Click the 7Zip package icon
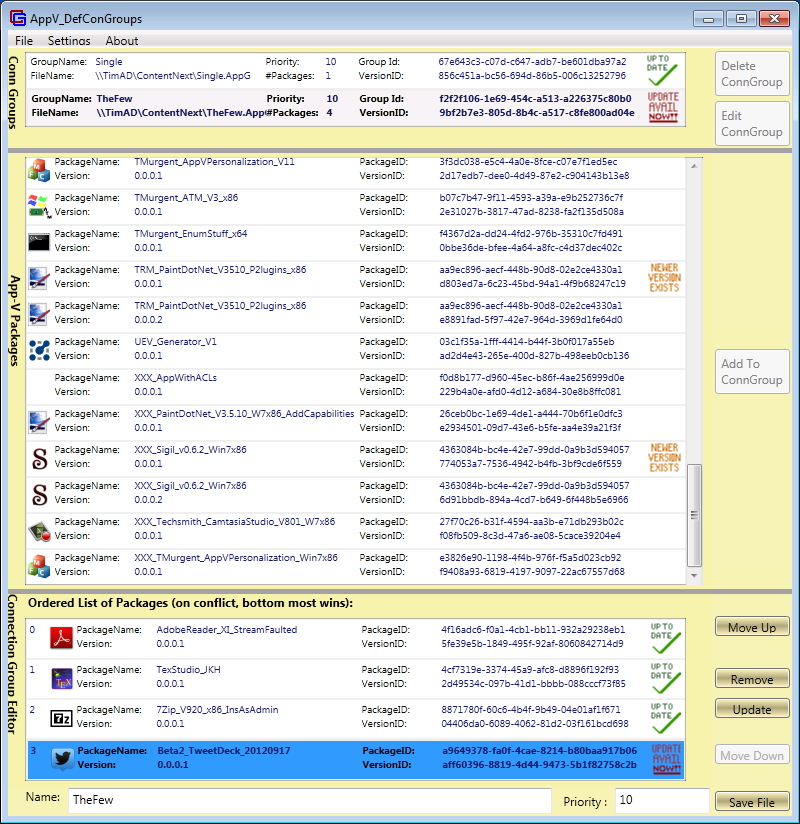 [x=61, y=718]
